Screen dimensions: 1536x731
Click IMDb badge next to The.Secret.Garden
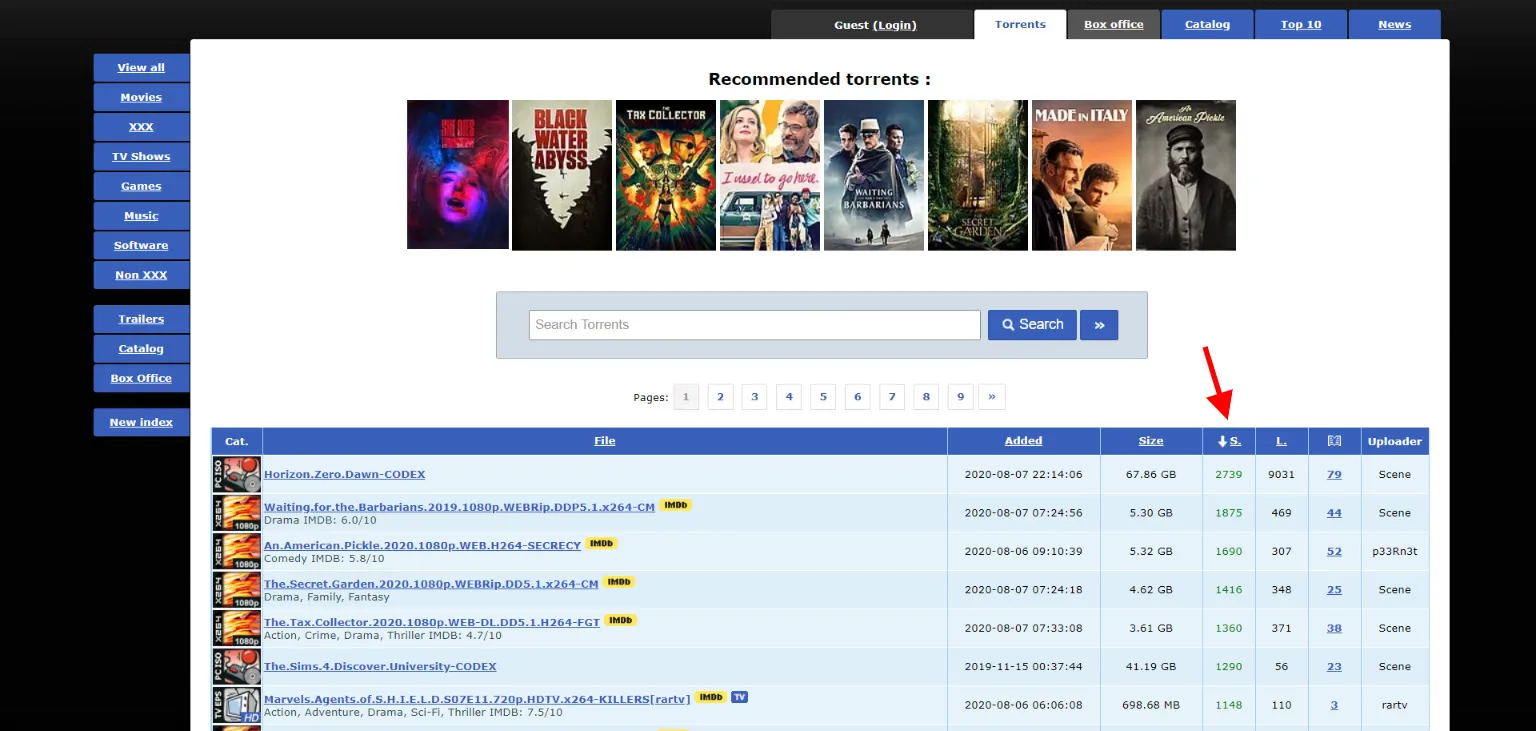[619, 582]
